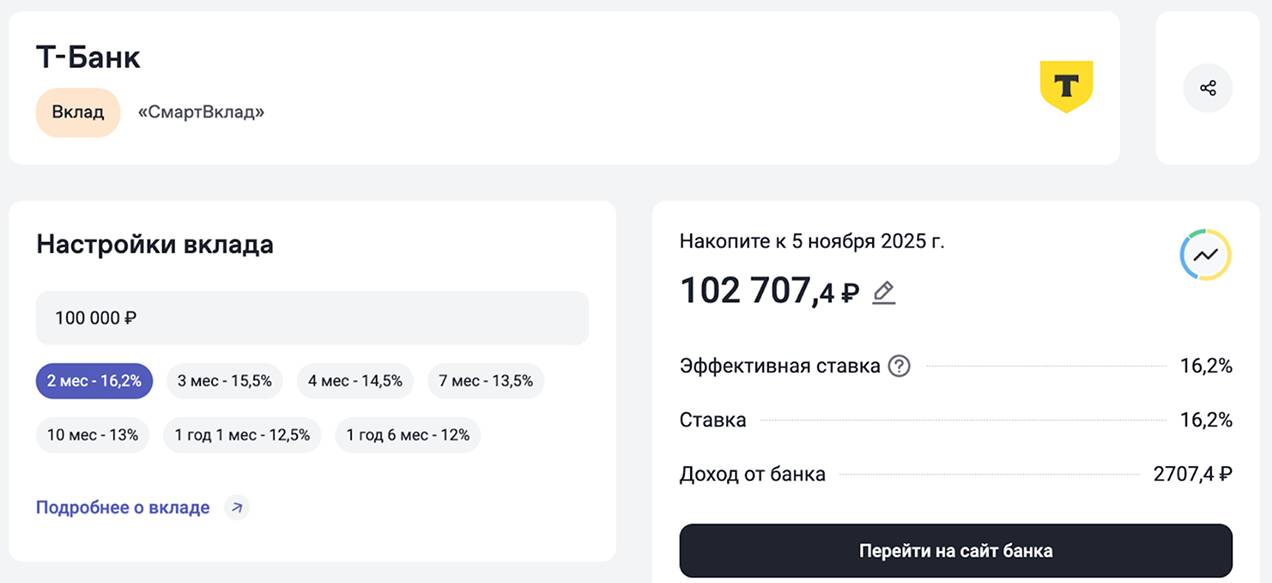Pick the 7 мес - 13,5% term
Image resolution: width=1272 pixels, height=583 pixels.
coord(485,381)
